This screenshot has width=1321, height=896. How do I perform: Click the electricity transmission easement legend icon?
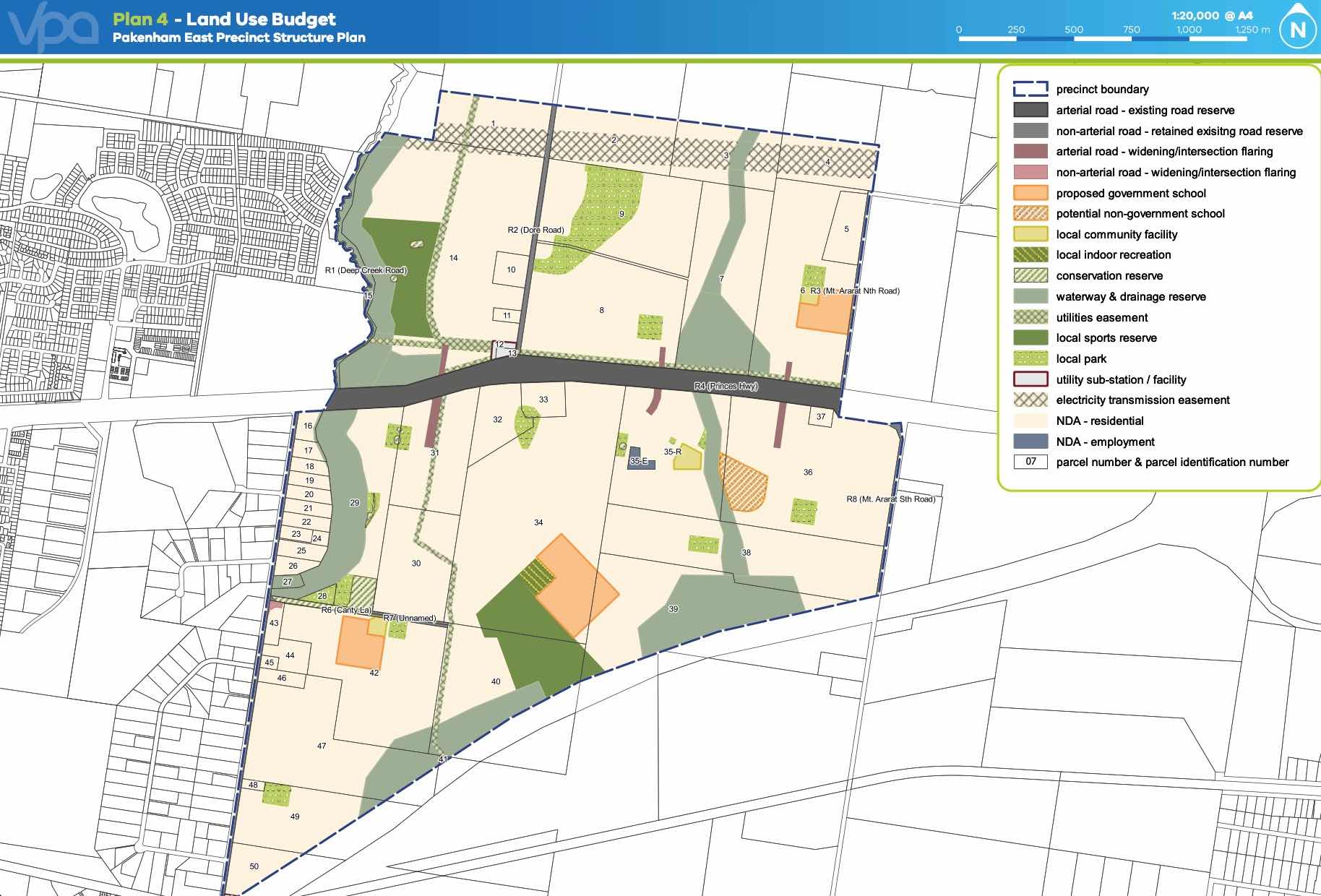[1029, 400]
